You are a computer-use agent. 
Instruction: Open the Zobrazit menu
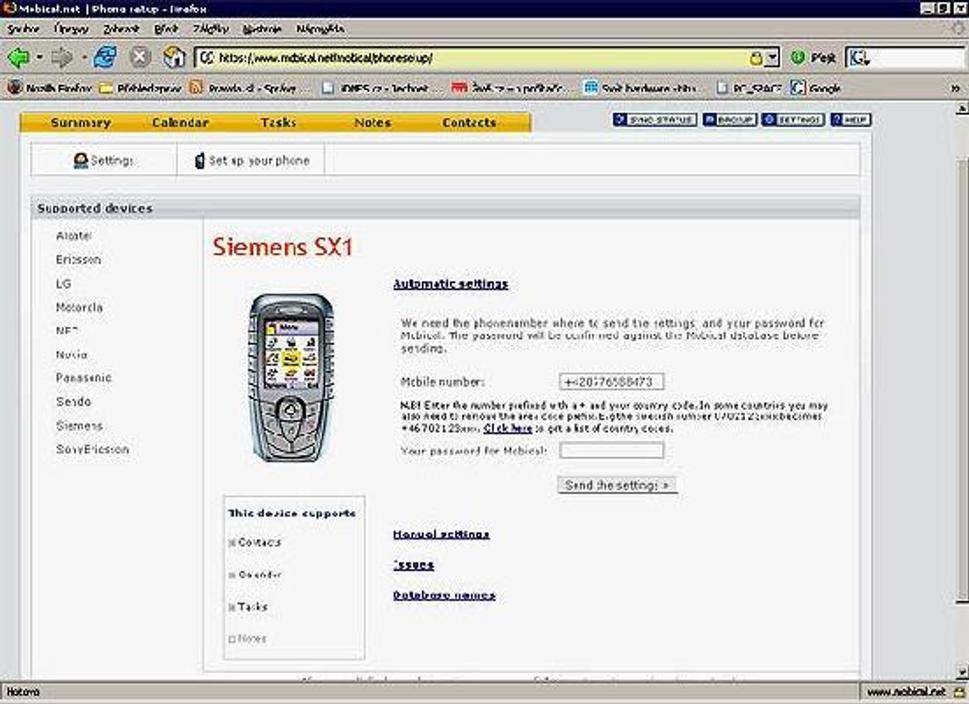[x=121, y=29]
